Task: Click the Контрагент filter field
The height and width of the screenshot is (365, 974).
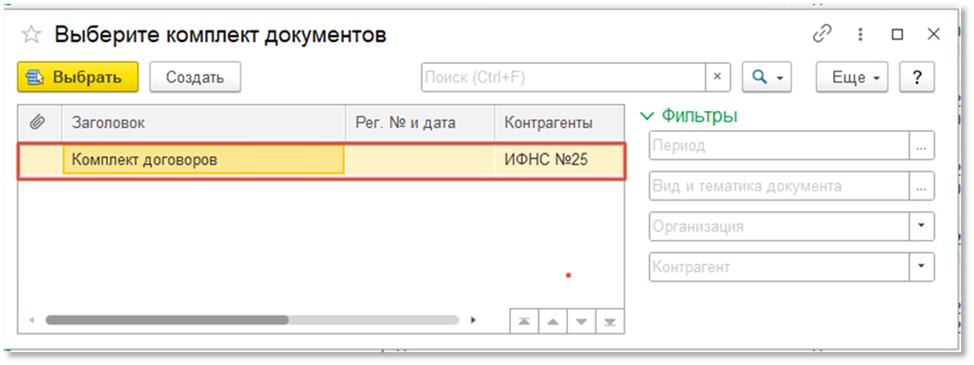Action: 779,267
